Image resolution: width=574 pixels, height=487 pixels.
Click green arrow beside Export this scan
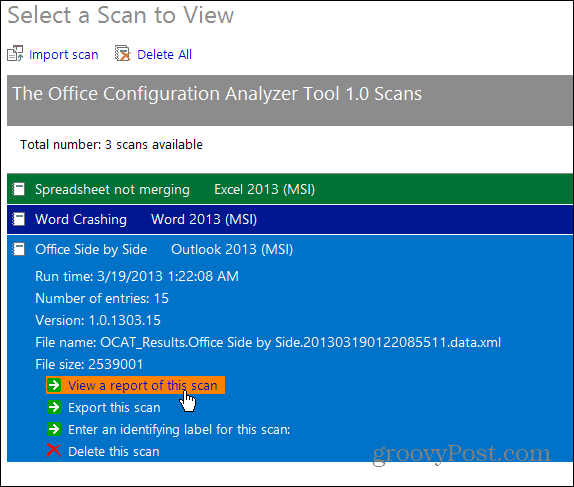(54, 407)
